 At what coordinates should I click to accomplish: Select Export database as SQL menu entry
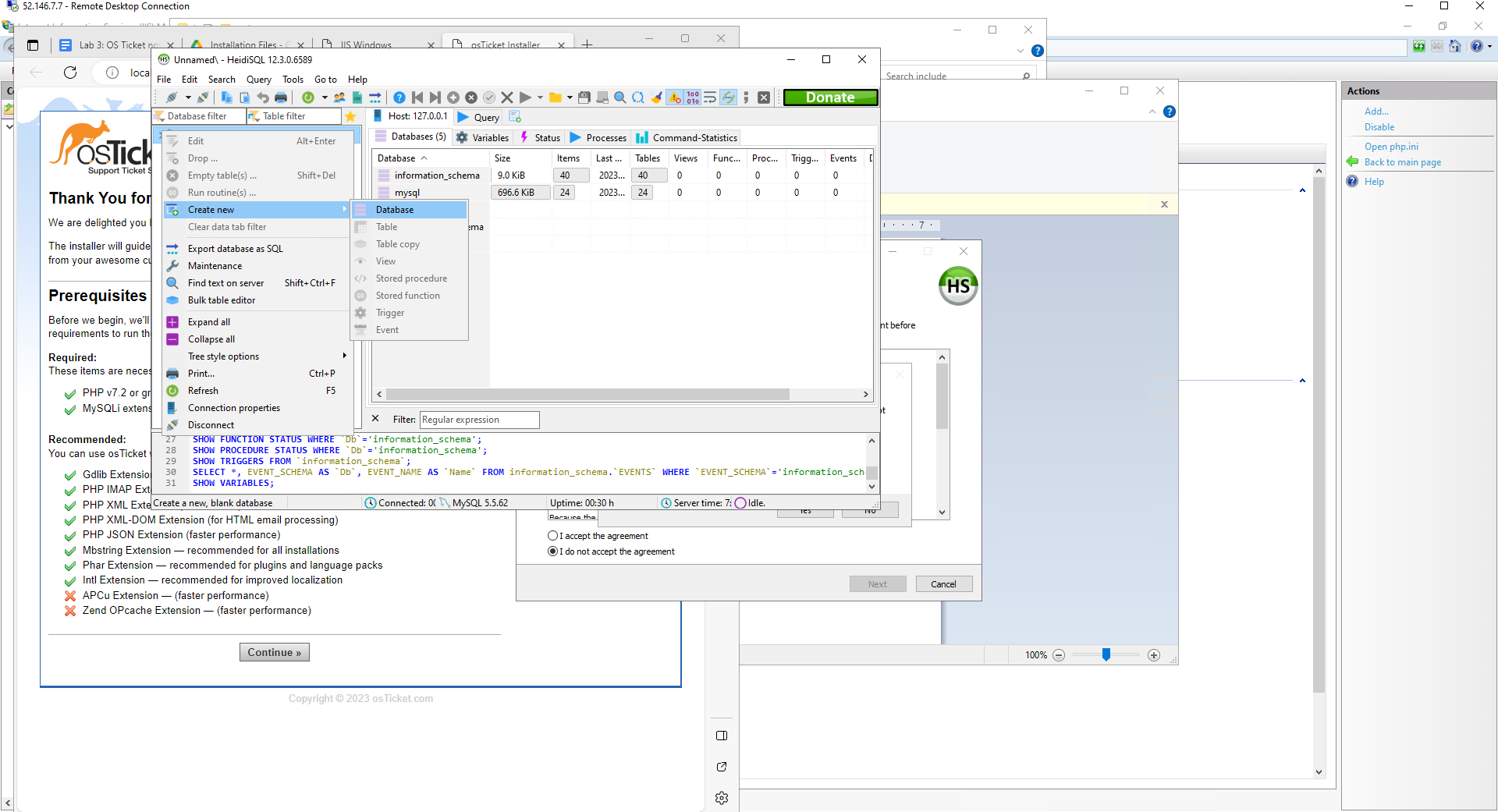(x=236, y=249)
